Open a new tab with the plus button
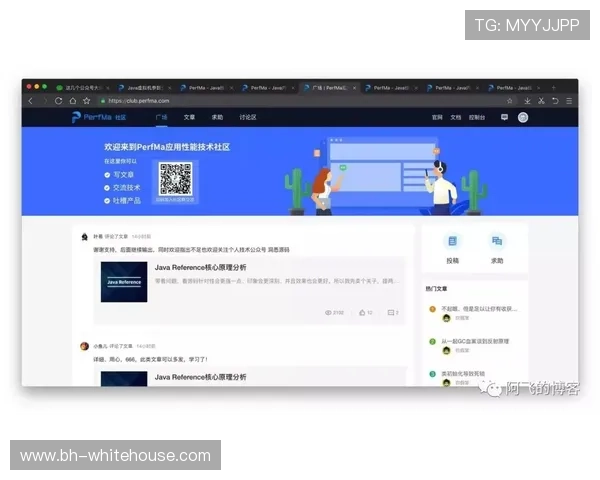600x480 pixels. click(x=553, y=88)
